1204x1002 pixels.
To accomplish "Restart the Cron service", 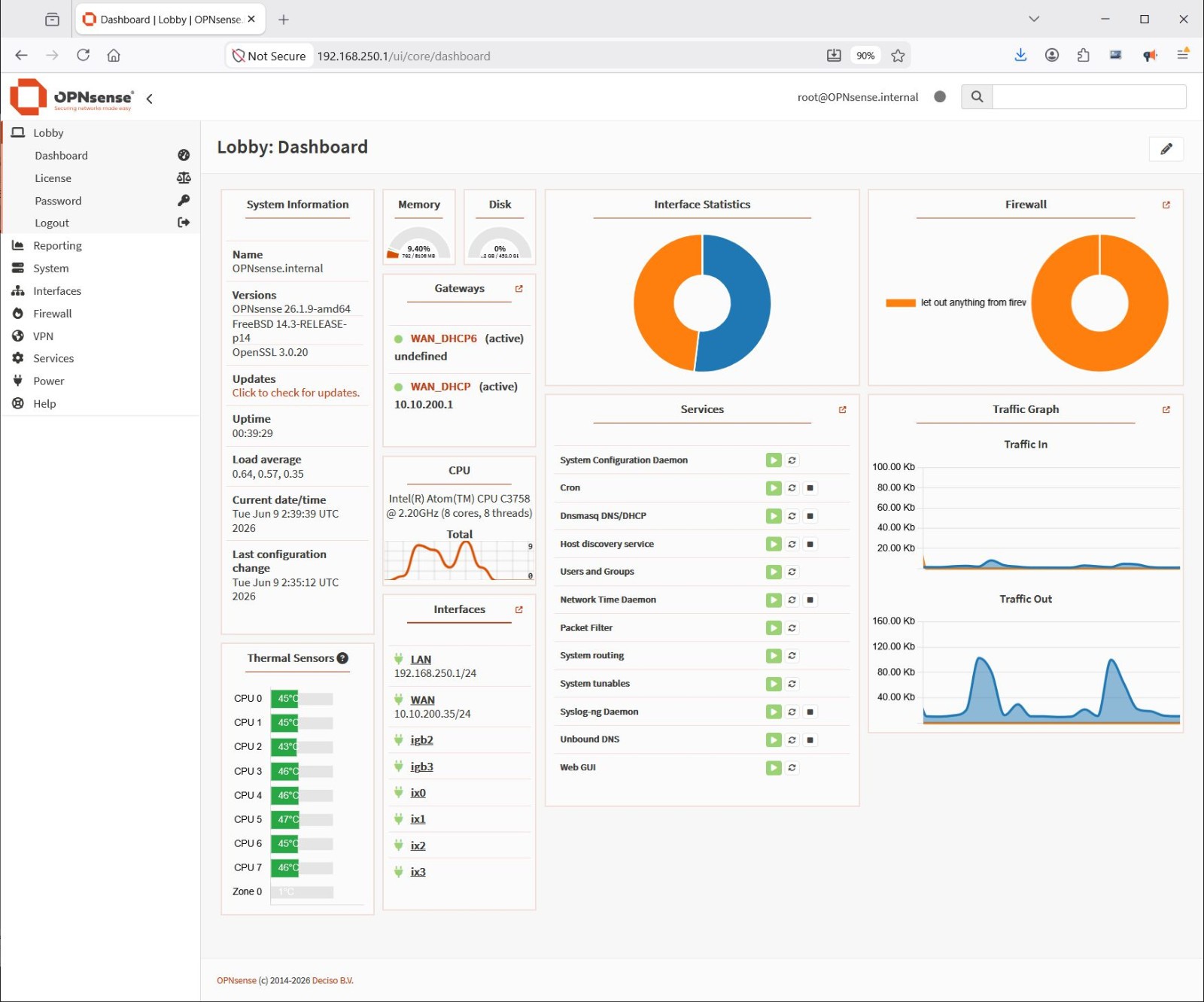I will point(792,488).
